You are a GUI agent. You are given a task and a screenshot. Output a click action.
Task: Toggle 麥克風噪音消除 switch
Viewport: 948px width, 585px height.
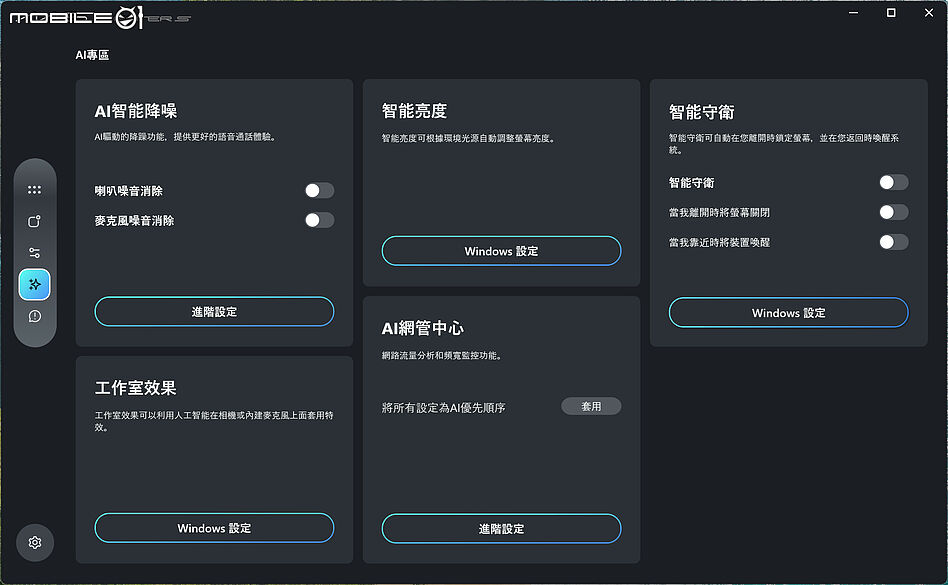(319, 220)
